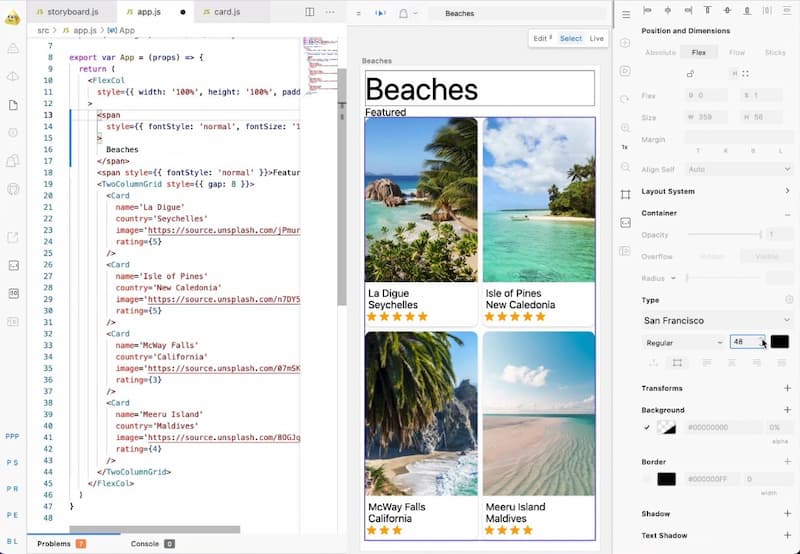This screenshot has width=800, height=554.
Task: Open the Regular font weight dropdown
Action: [684, 343]
